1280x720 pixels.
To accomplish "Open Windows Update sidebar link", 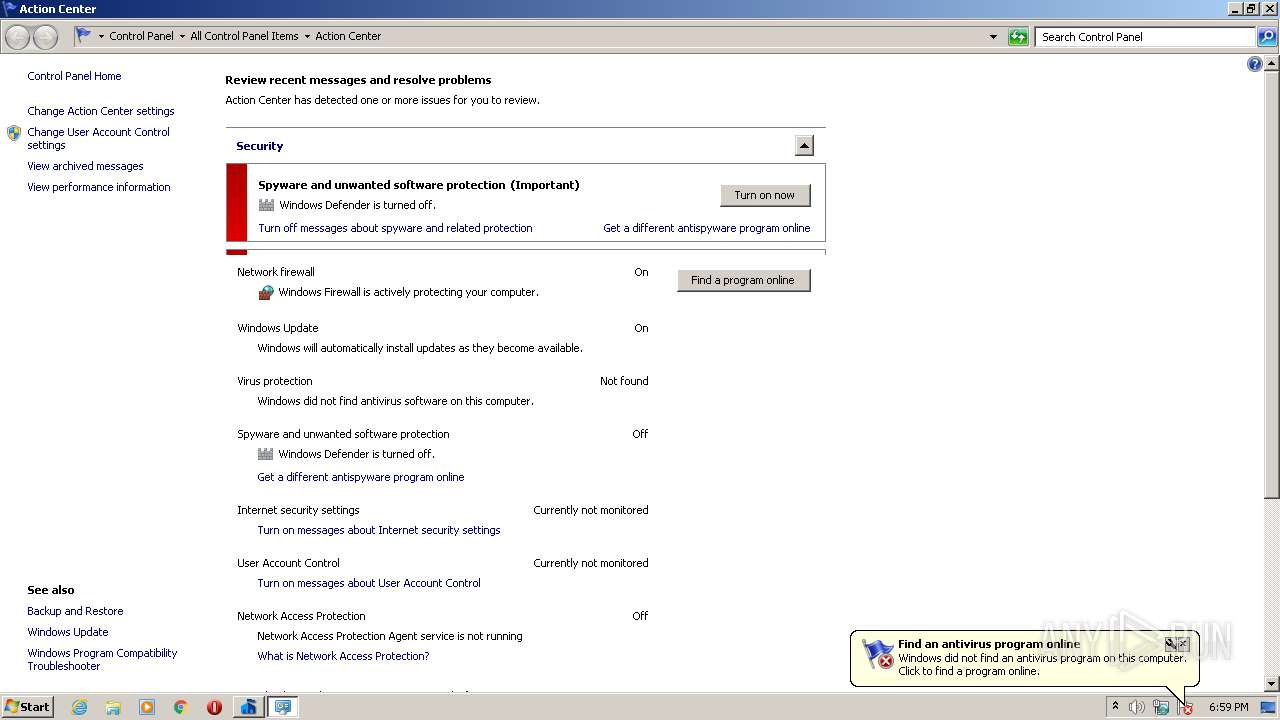I will click(x=68, y=632).
